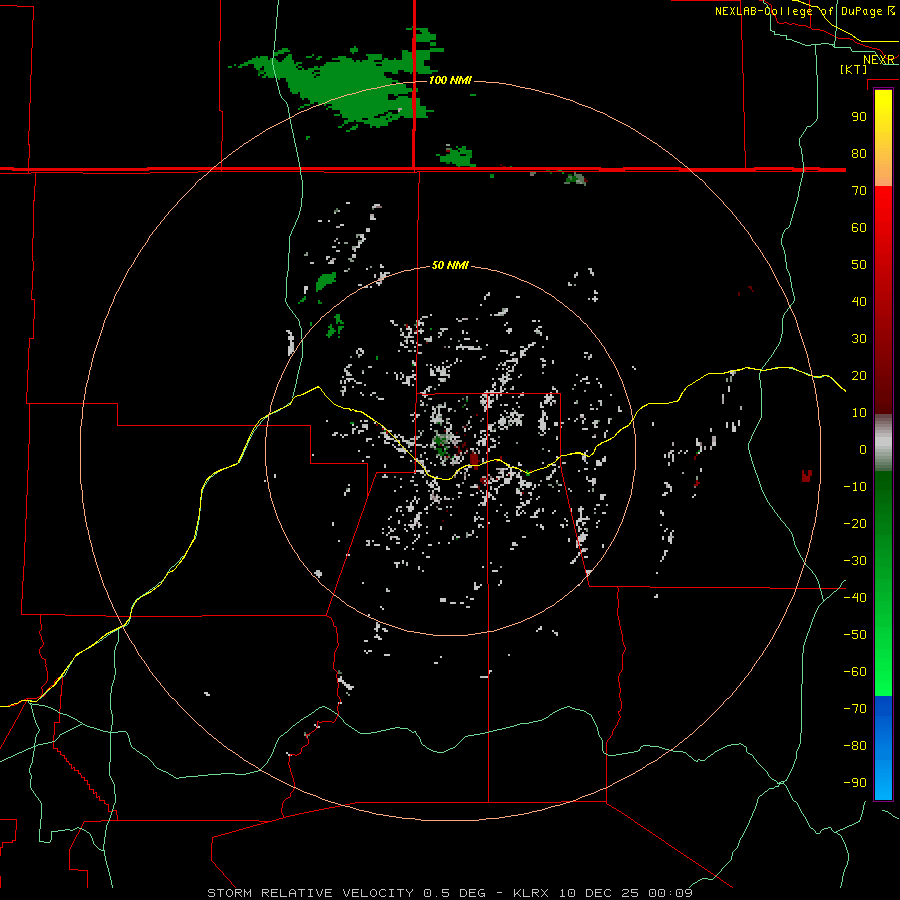Viewport: 900px width, 900px height.
Task: Select the 80 value on velocity scale
Action: [859, 153]
